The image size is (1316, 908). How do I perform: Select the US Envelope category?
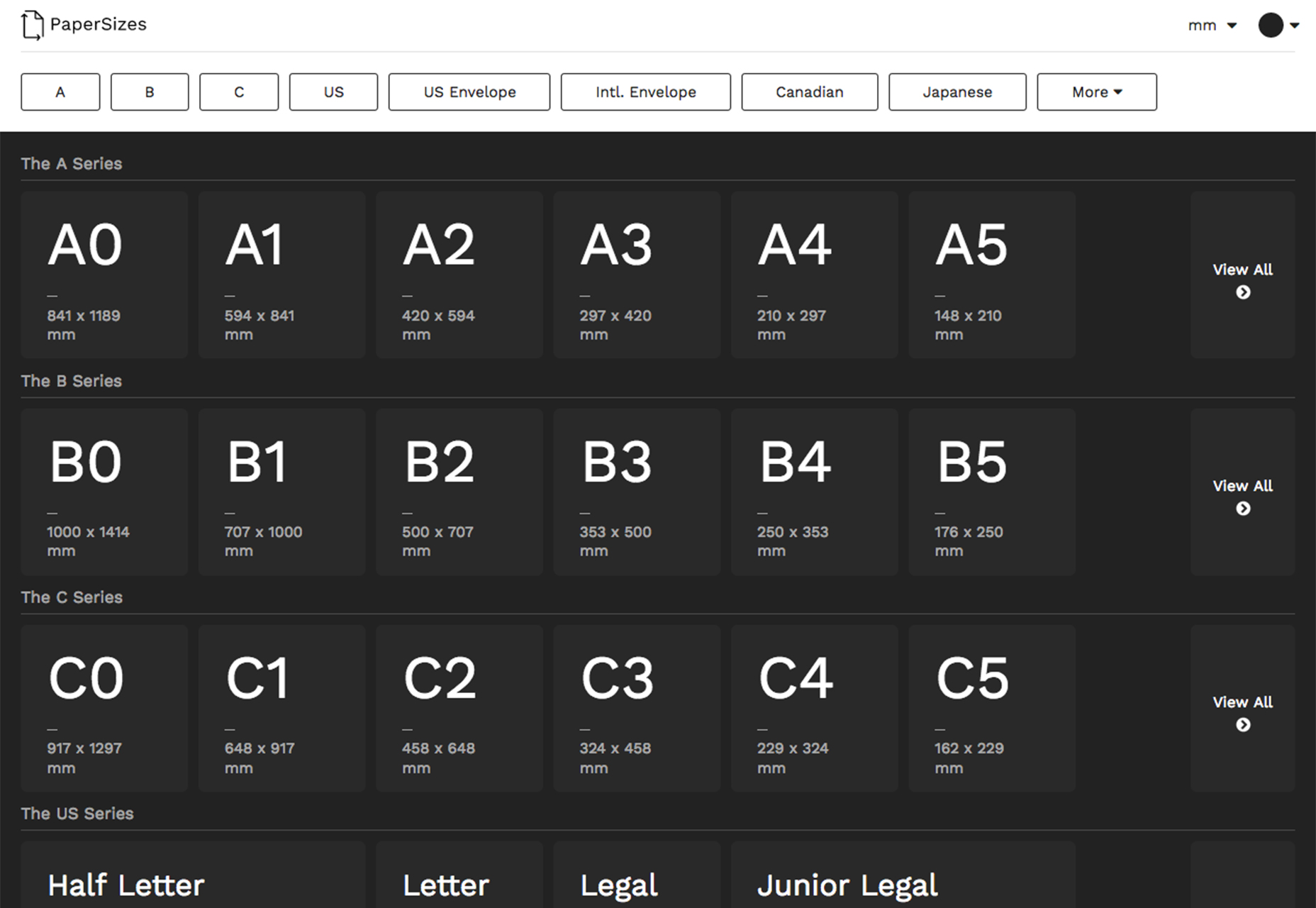[469, 92]
